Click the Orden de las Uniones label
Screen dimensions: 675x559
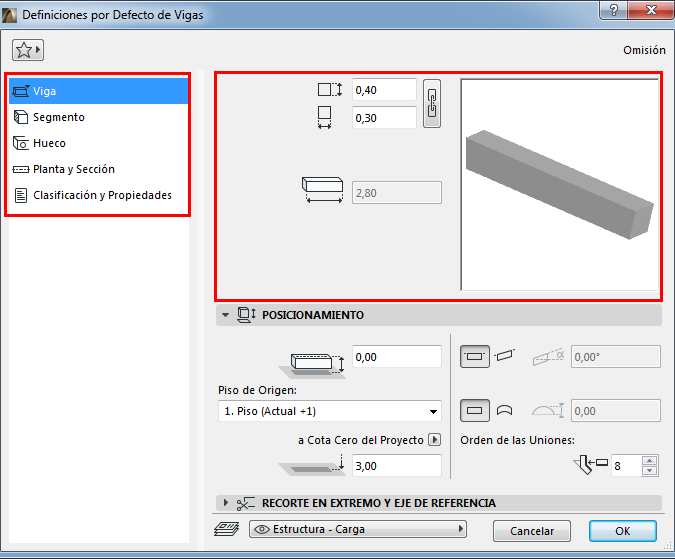click(x=517, y=440)
